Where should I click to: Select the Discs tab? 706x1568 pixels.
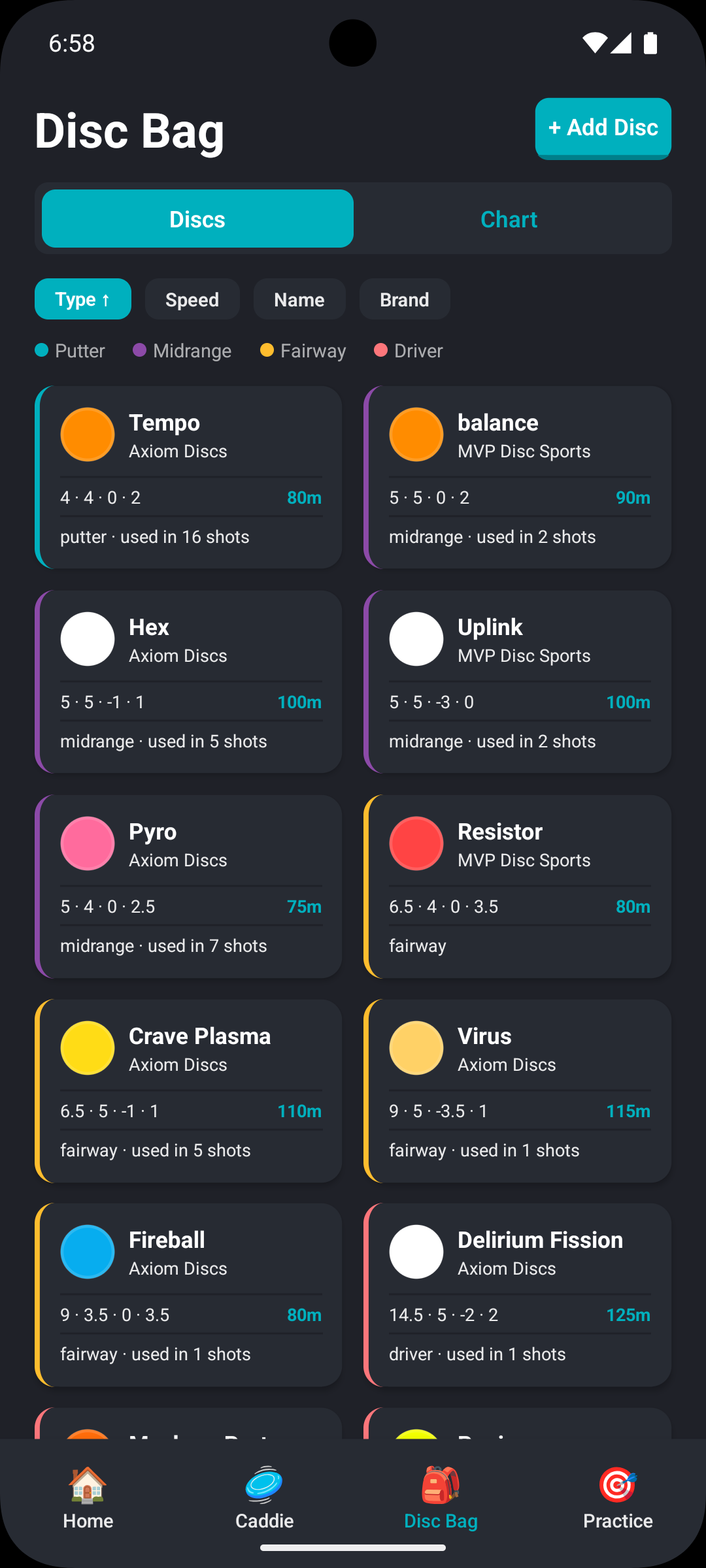pos(197,219)
